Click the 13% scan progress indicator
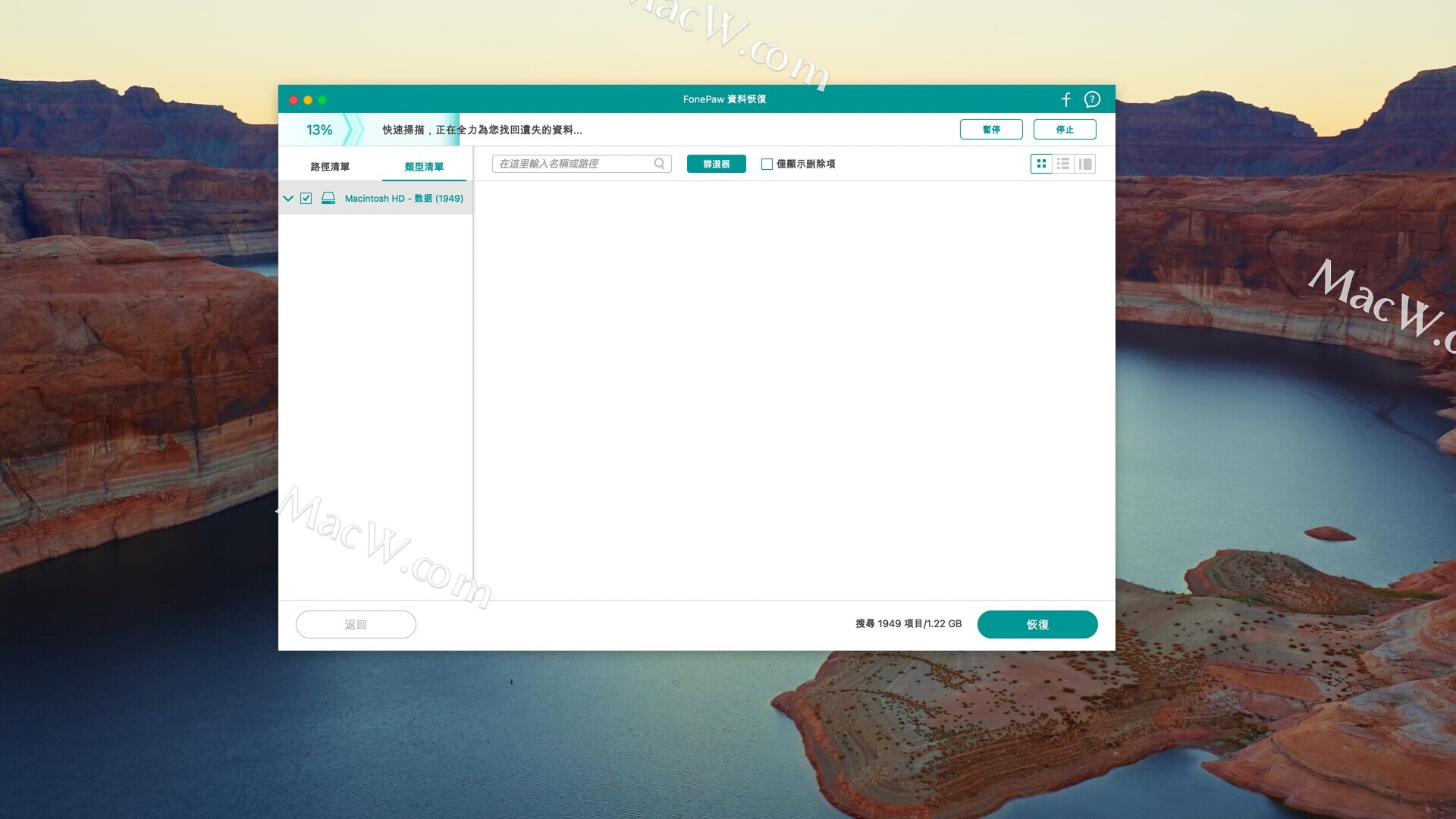This screenshot has width=1456, height=819. [x=319, y=130]
